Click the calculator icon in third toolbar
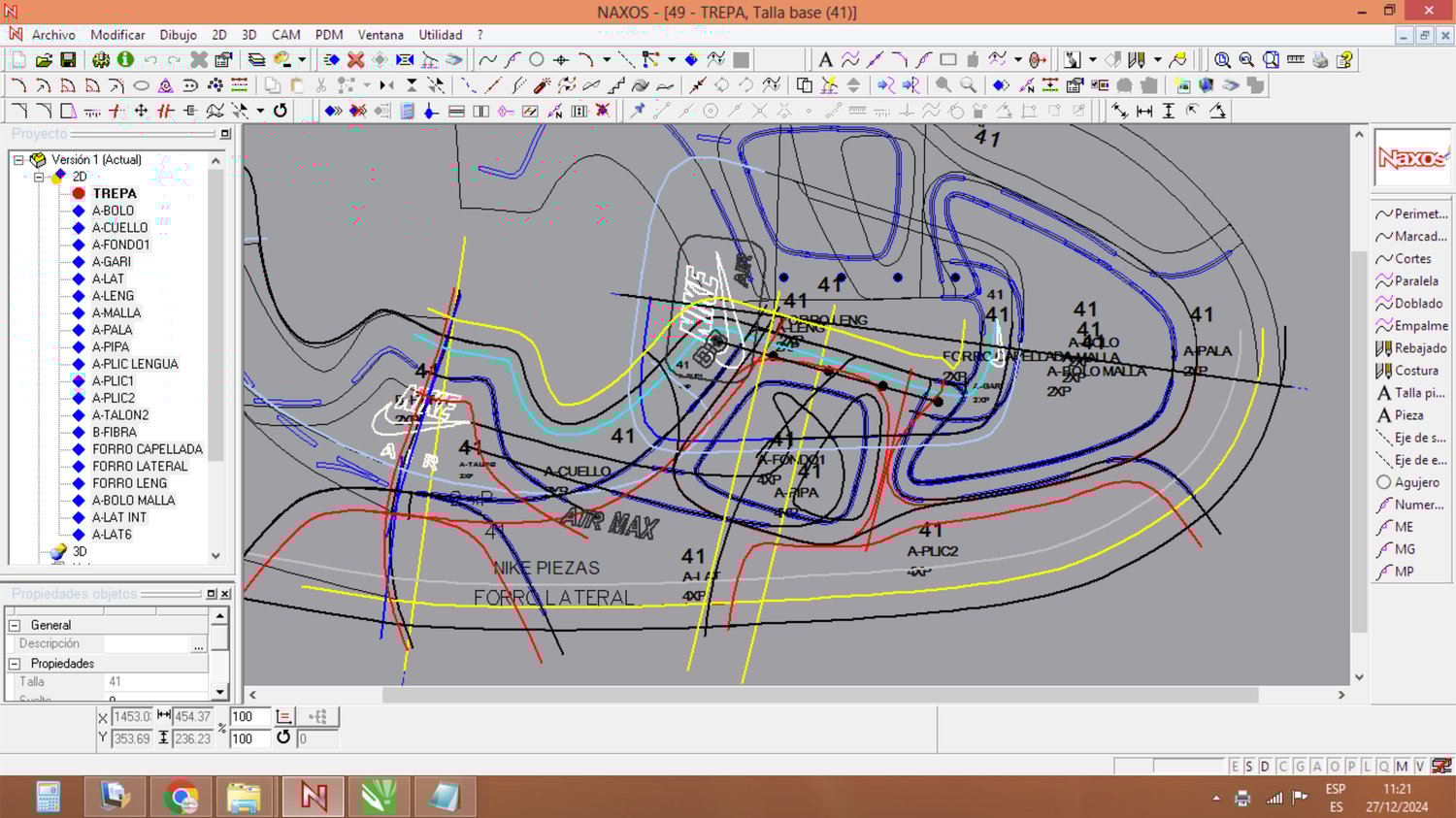Screen dimensions: 1456x818 coord(407,111)
